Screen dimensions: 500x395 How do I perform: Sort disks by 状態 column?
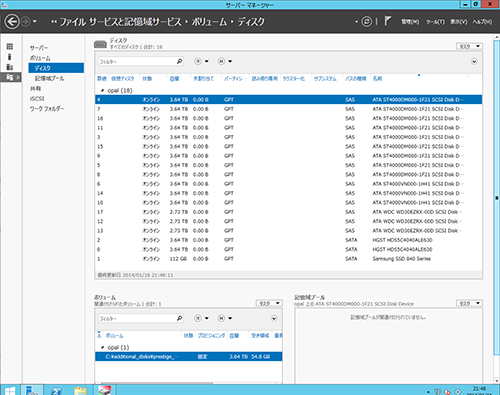tap(147, 79)
